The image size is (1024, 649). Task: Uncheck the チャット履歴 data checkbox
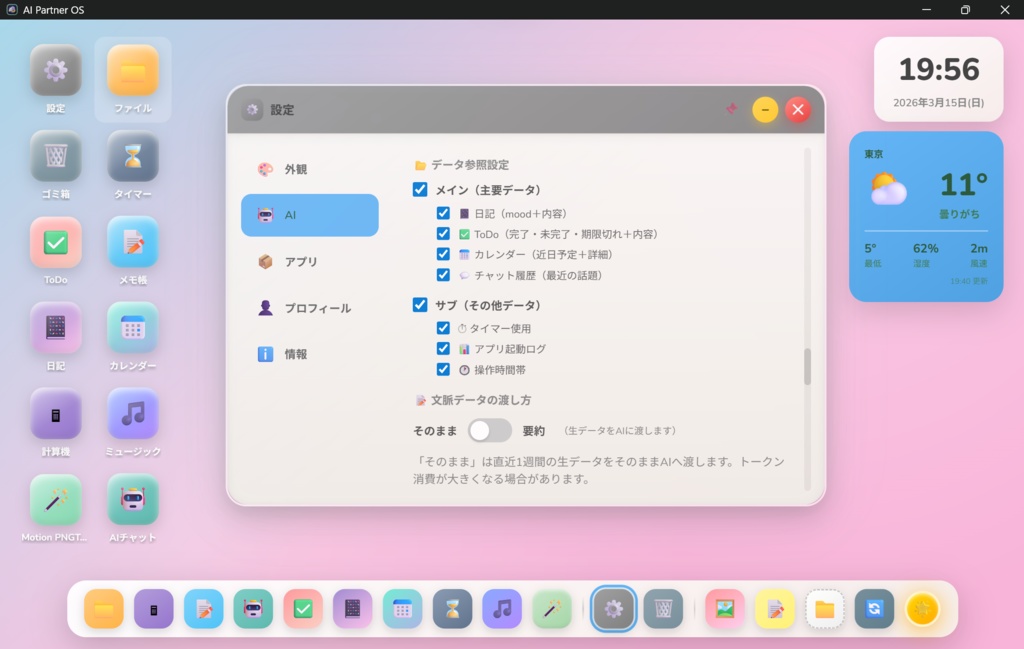pyautogui.click(x=443, y=275)
